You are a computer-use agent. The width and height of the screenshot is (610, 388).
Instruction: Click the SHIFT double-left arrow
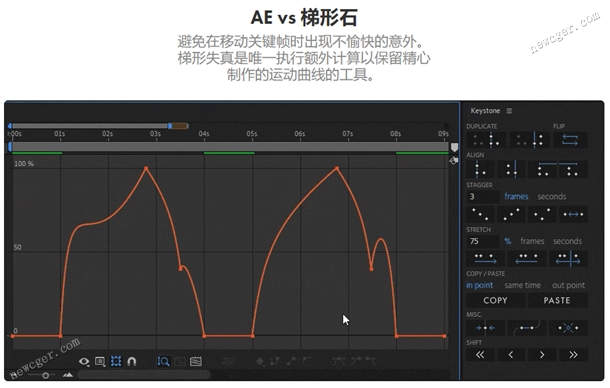click(x=480, y=355)
